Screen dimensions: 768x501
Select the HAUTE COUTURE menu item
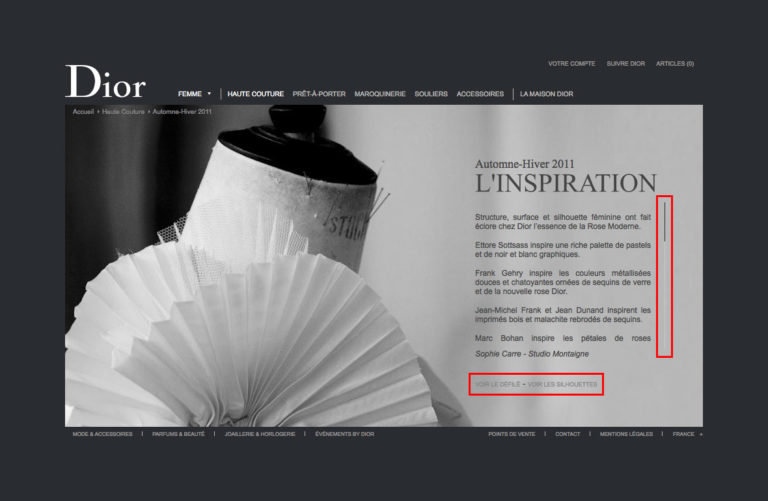click(x=256, y=94)
